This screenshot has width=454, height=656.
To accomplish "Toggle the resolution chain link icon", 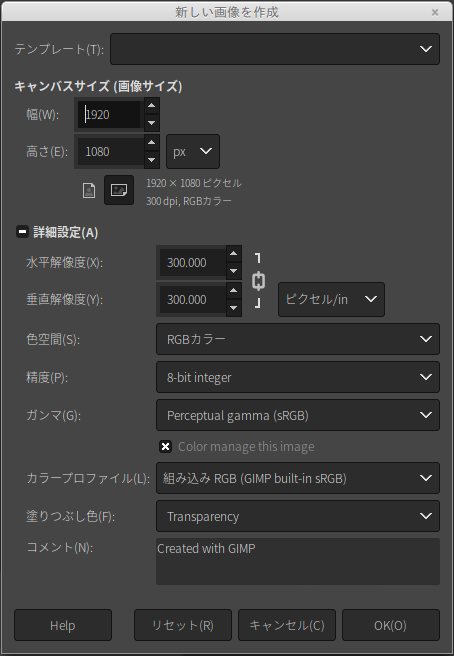I will [x=259, y=281].
